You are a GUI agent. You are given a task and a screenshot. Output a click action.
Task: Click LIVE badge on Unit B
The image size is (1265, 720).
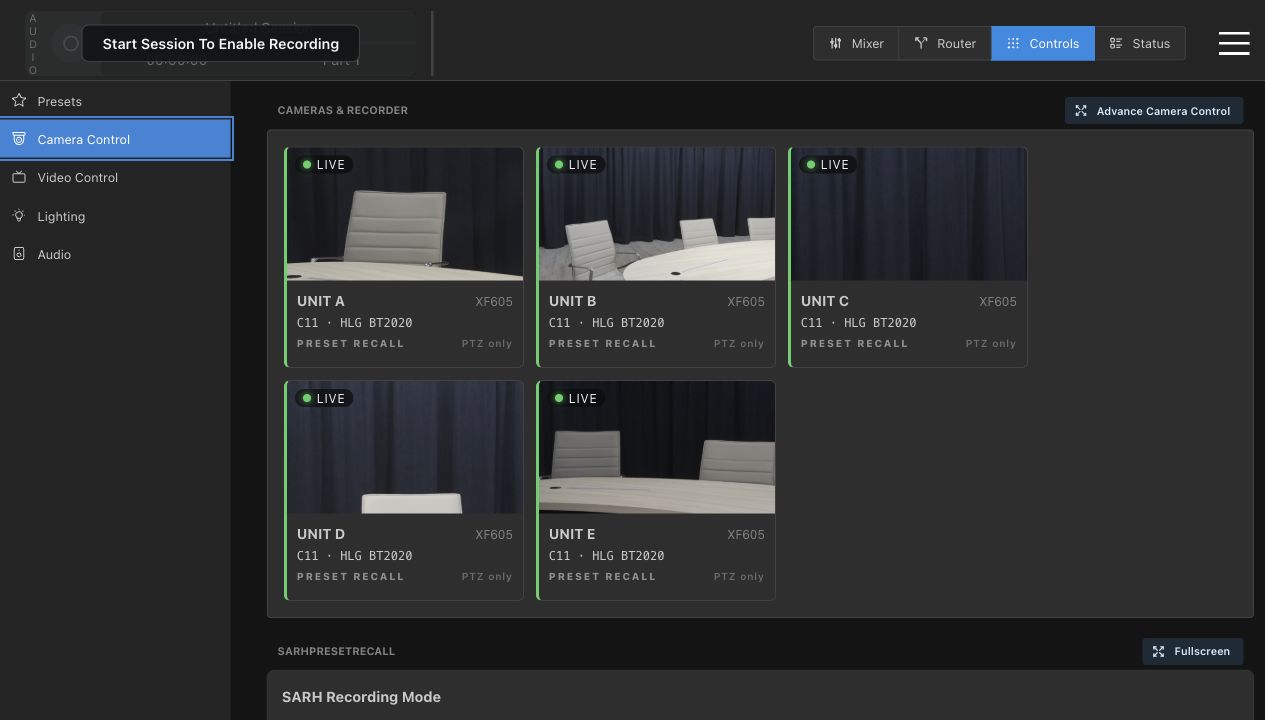(x=575, y=165)
